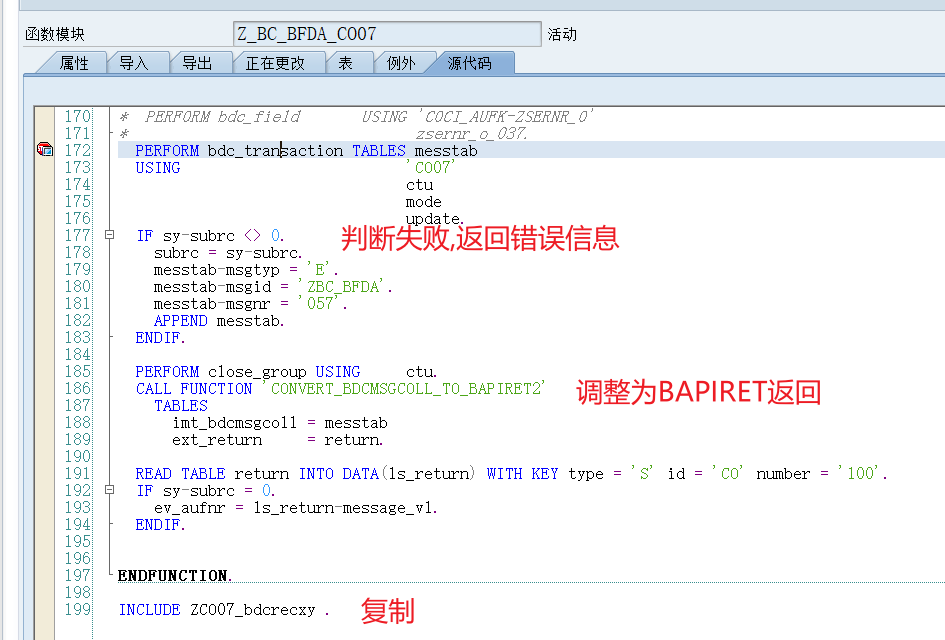Click the commented 'PERFORM bdc_field' line 170

[x=357, y=116]
